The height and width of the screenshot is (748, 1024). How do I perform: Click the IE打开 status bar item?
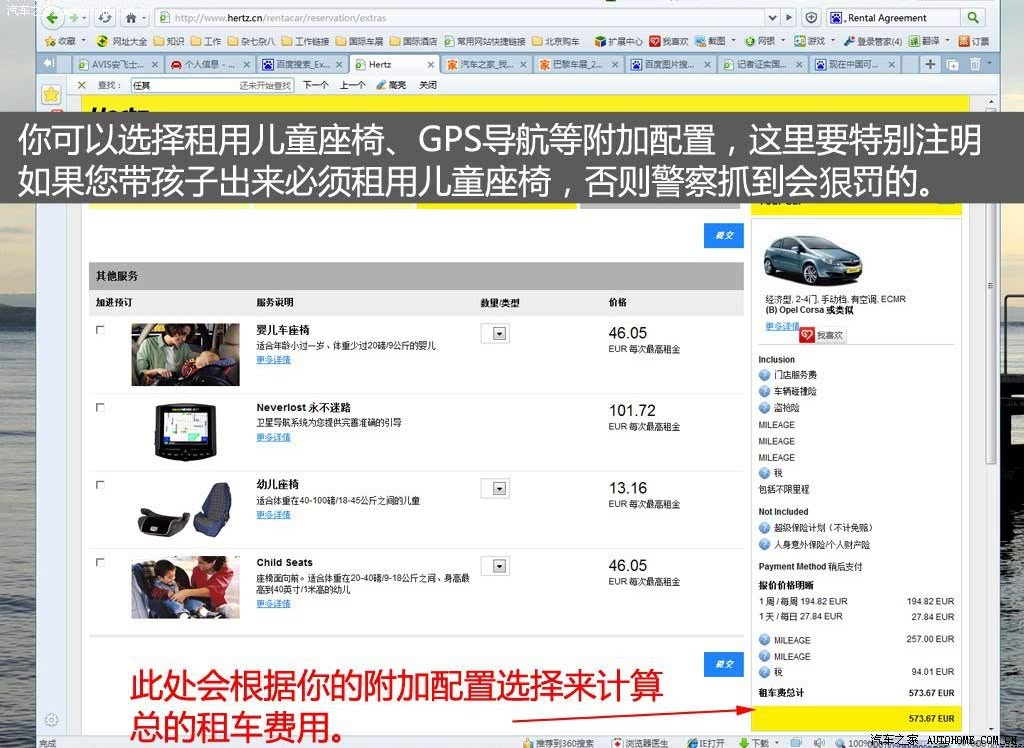click(706, 743)
